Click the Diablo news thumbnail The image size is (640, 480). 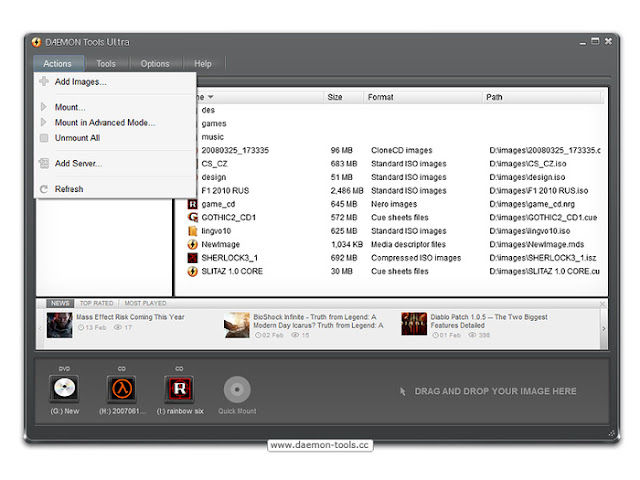click(414, 324)
